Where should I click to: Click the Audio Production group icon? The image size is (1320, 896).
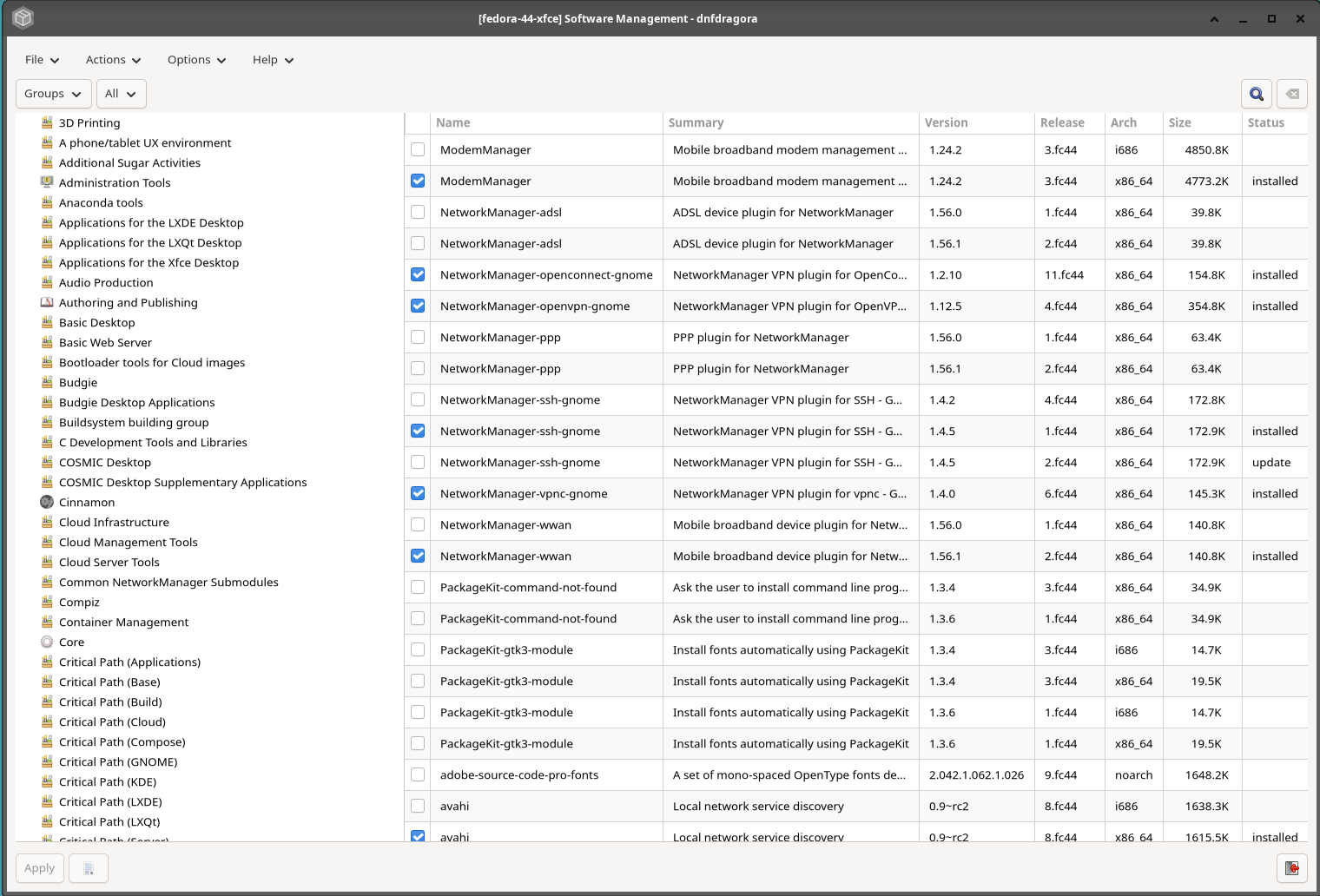(47, 282)
